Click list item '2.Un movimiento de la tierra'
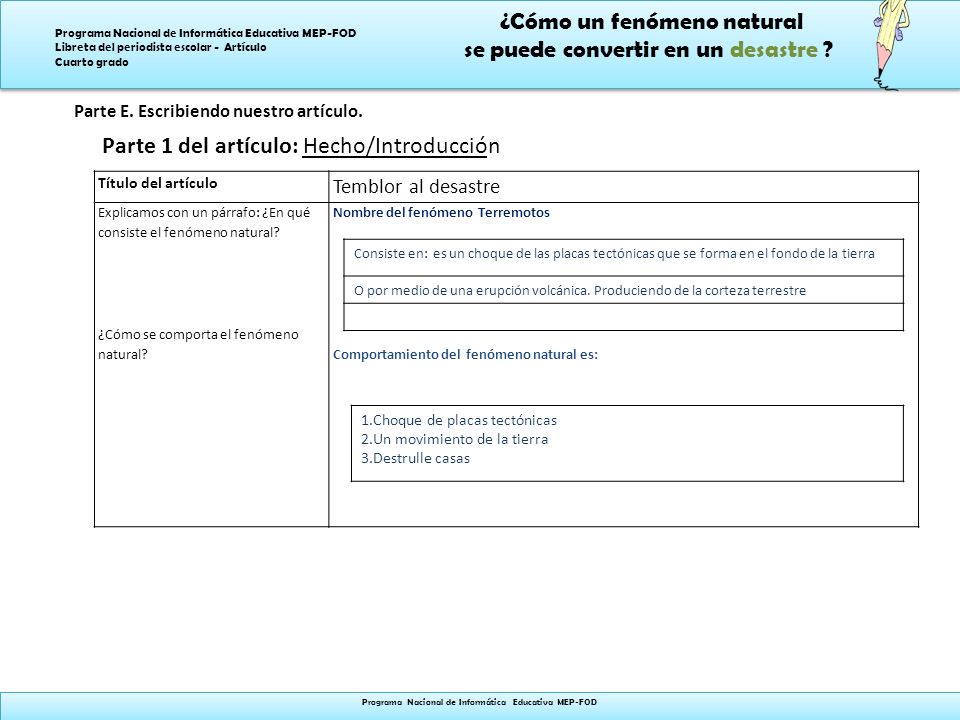Viewport: 960px width, 720px height. (454, 439)
